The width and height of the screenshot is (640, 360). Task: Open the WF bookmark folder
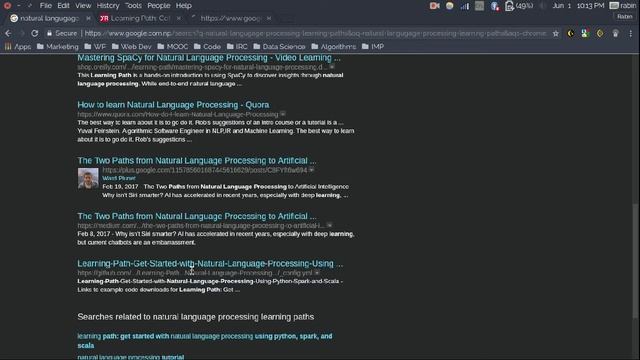95,47
